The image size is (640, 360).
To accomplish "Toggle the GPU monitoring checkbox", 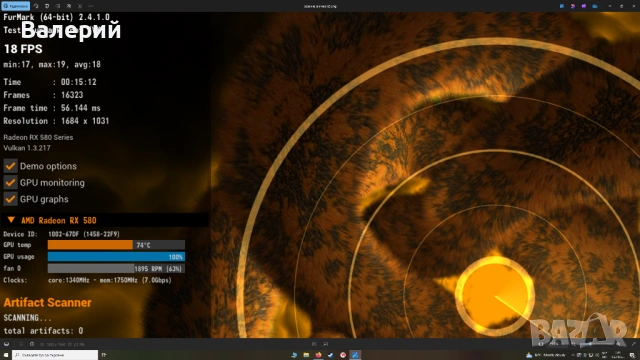I will (10, 182).
